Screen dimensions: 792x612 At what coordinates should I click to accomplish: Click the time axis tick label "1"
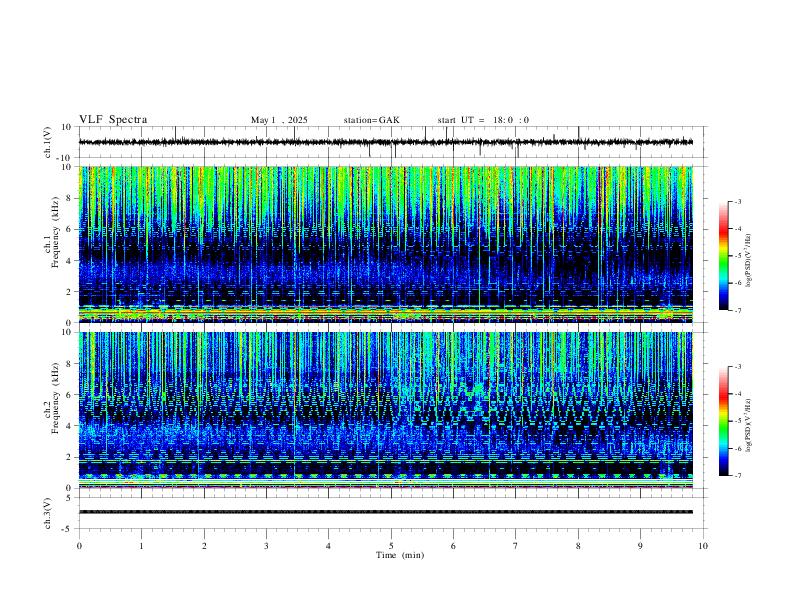tap(141, 546)
